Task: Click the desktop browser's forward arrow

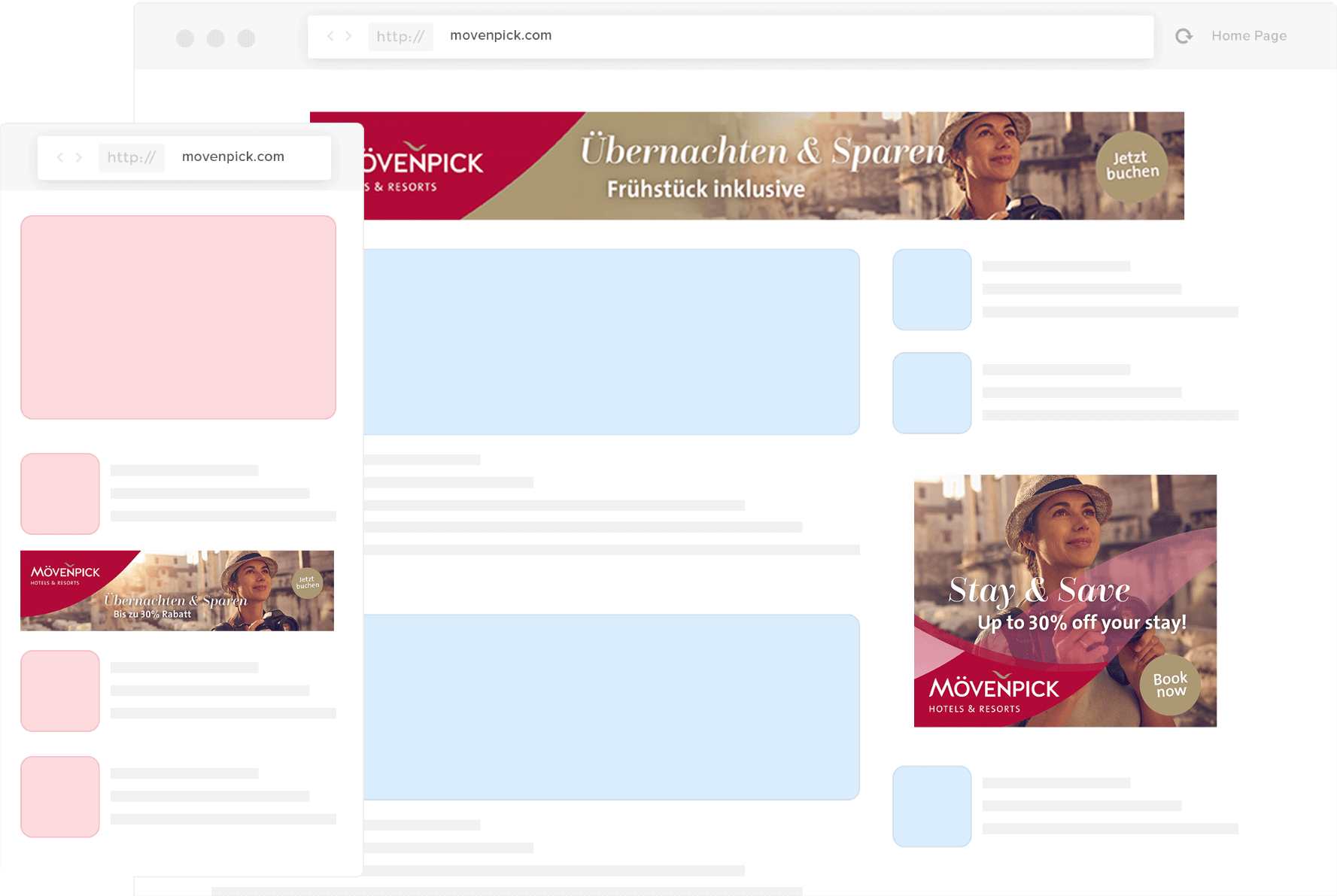Action: tap(348, 36)
